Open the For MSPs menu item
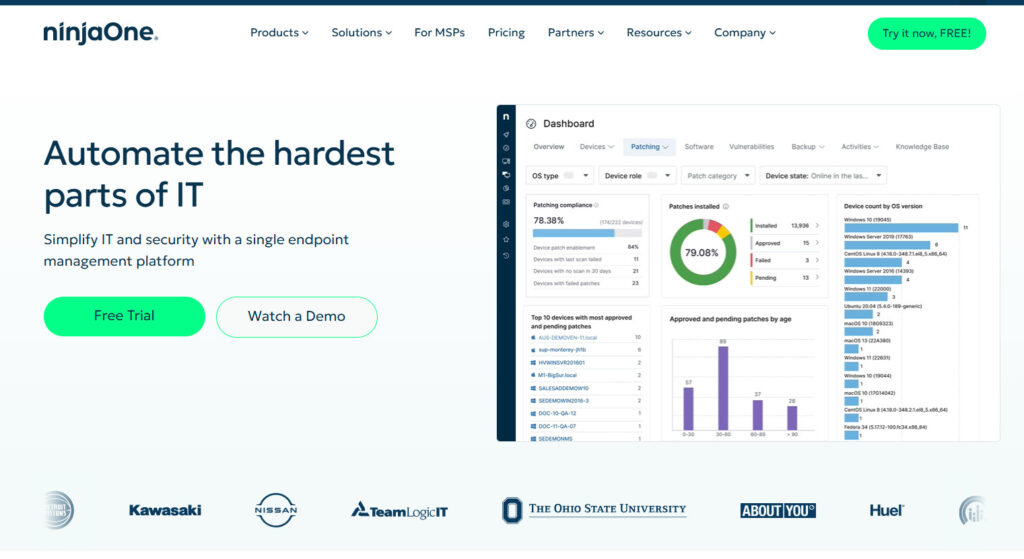 pyautogui.click(x=439, y=33)
